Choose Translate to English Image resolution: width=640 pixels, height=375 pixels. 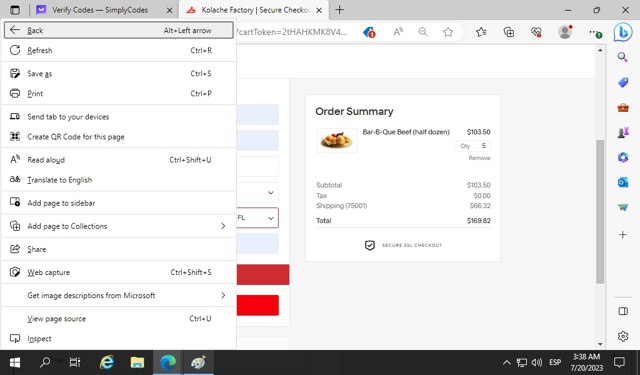[x=118, y=180]
